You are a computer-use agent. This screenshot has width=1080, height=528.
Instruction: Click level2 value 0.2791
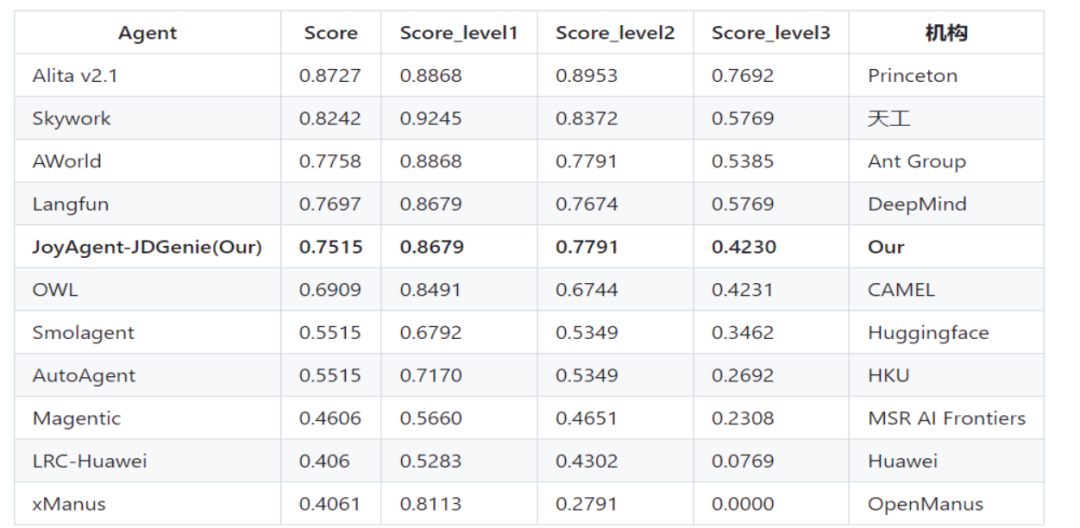(587, 504)
